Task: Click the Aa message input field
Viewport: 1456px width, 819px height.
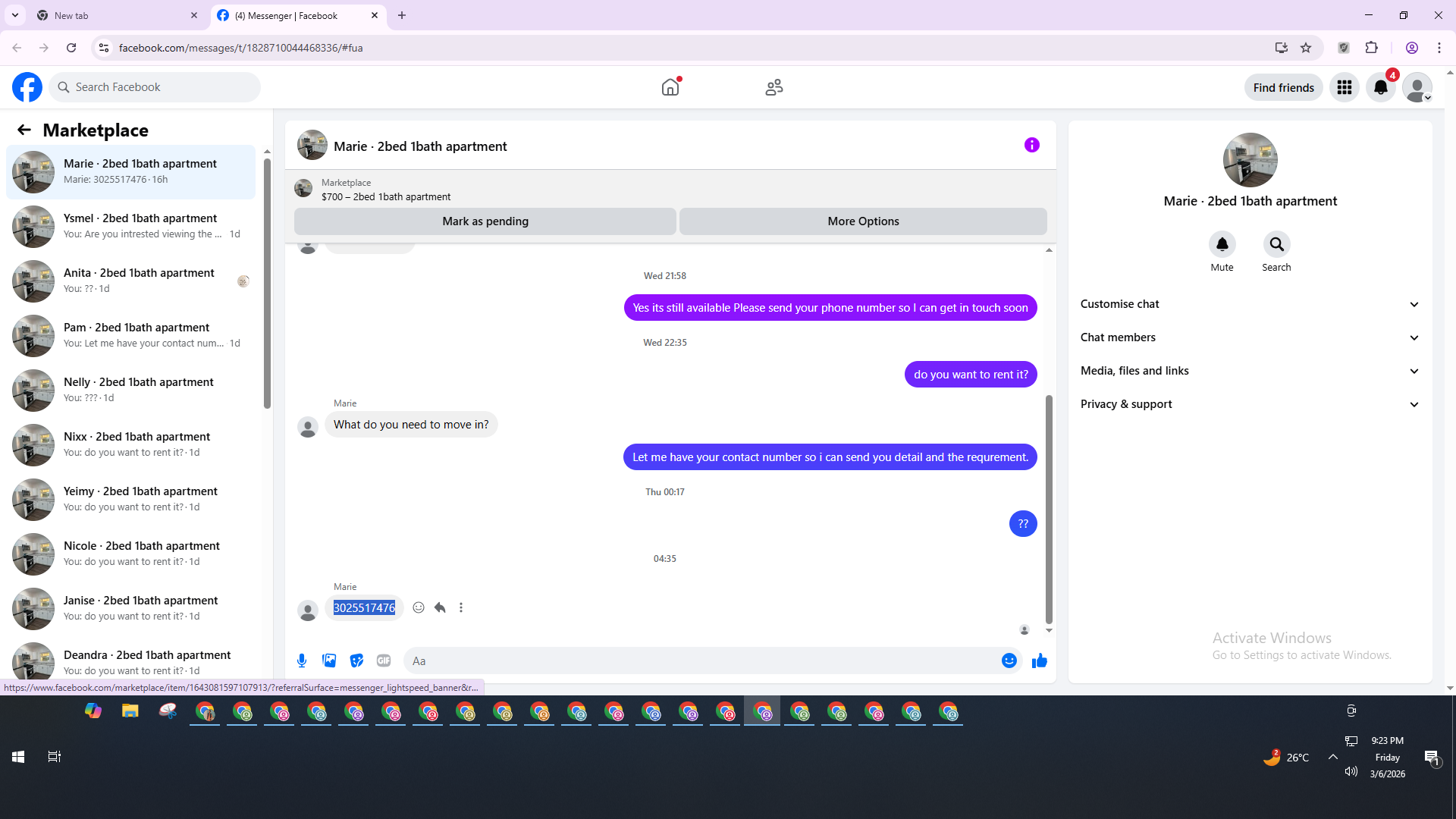Action: point(701,661)
